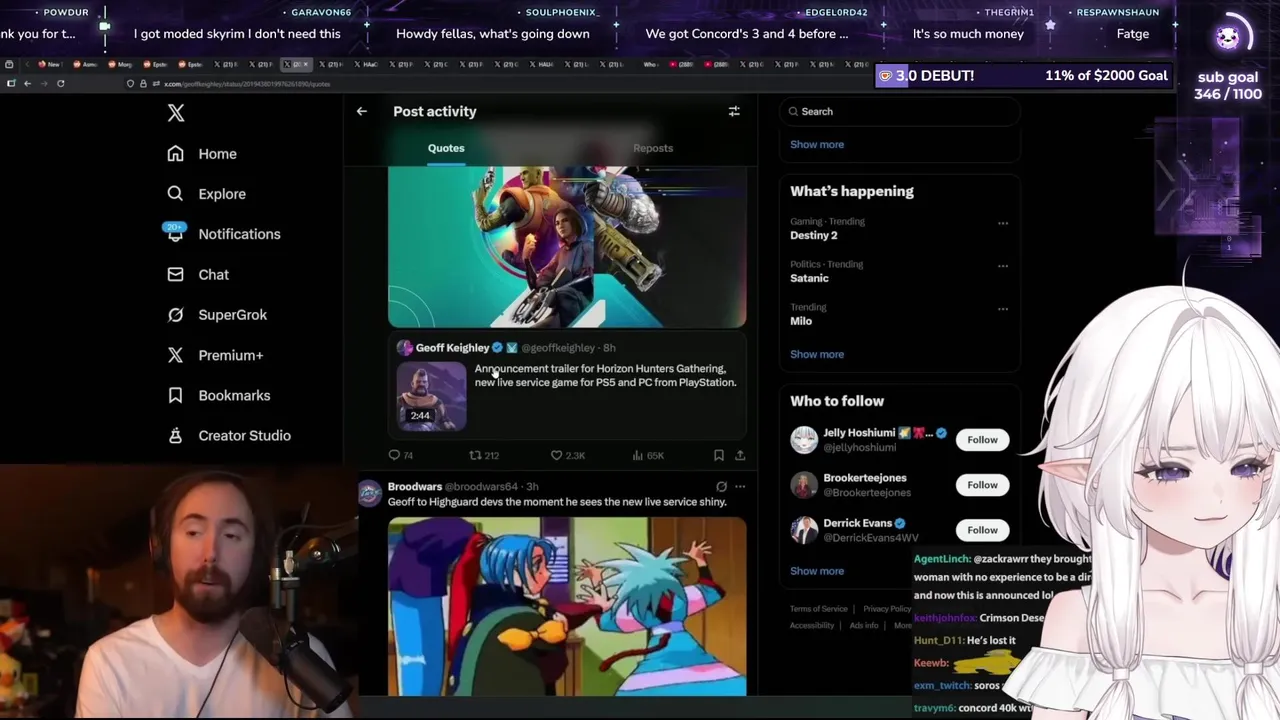This screenshot has height=720, width=1280.
Task: Expand Show more under Who to follow
Action: [817, 571]
